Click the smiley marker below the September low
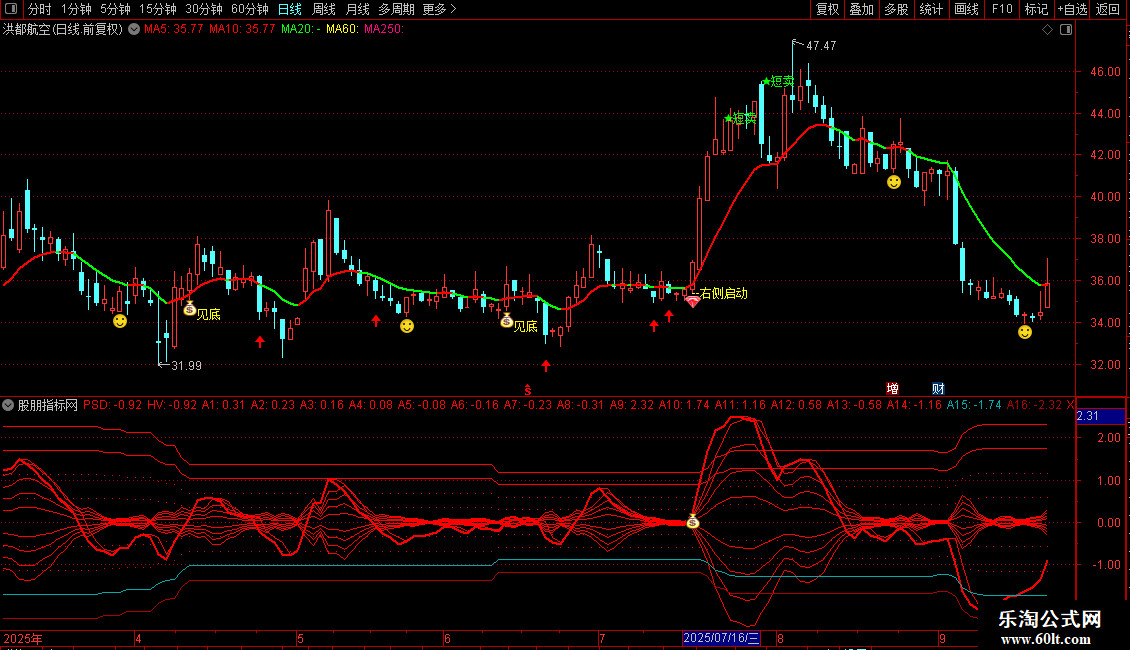 pyautogui.click(x=1025, y=332)
